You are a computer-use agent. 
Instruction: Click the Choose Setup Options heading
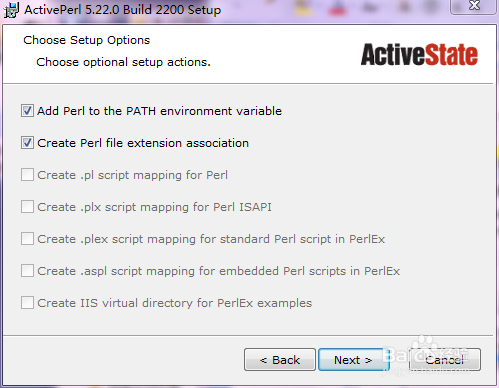pyautogui.click(x=87, y=40)
